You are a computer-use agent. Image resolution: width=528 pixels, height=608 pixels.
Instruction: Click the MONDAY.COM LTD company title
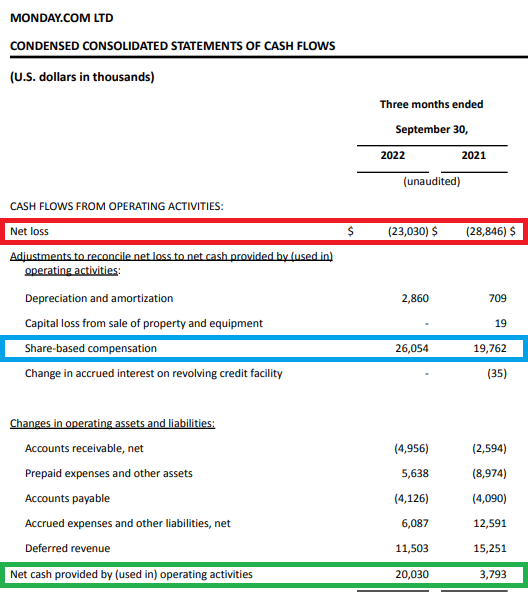click(62, 18)
